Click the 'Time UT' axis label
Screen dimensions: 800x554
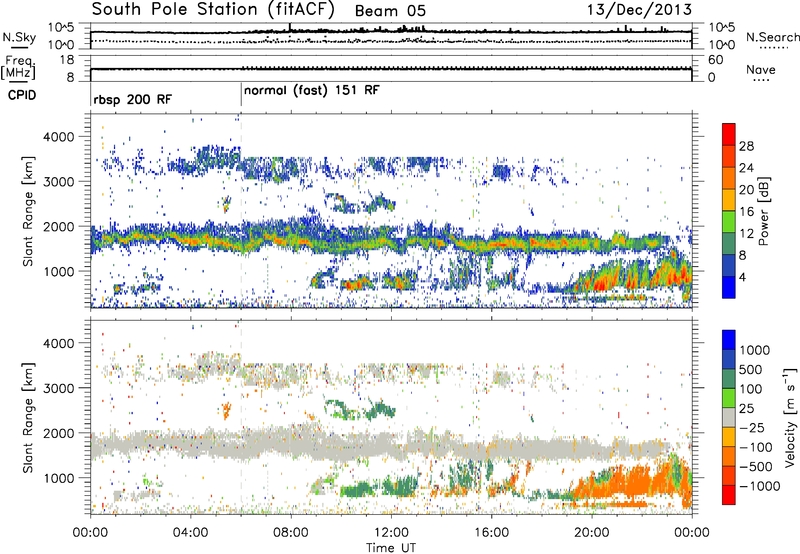[391, 548]
